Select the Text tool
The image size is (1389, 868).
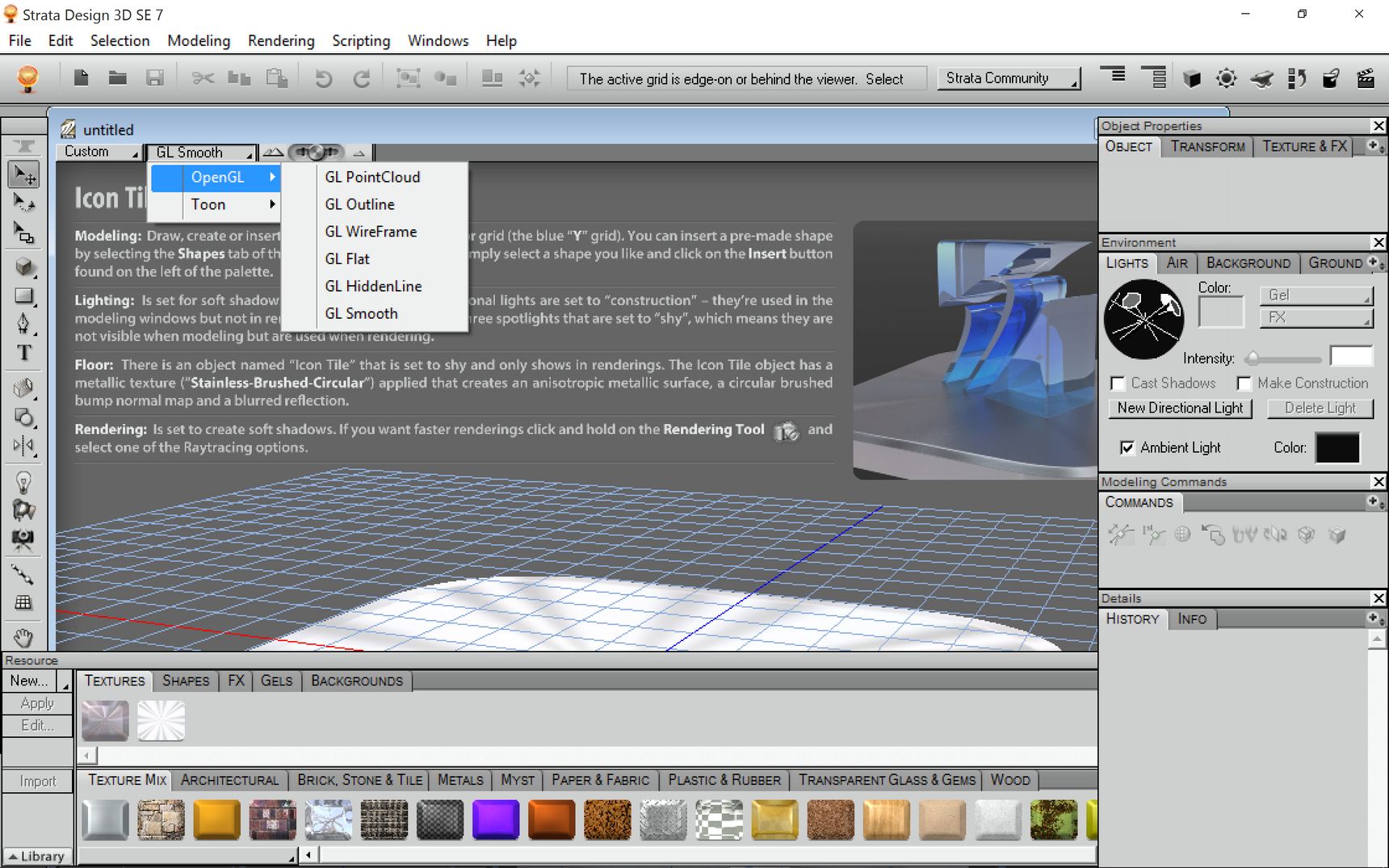click(23, 353)
